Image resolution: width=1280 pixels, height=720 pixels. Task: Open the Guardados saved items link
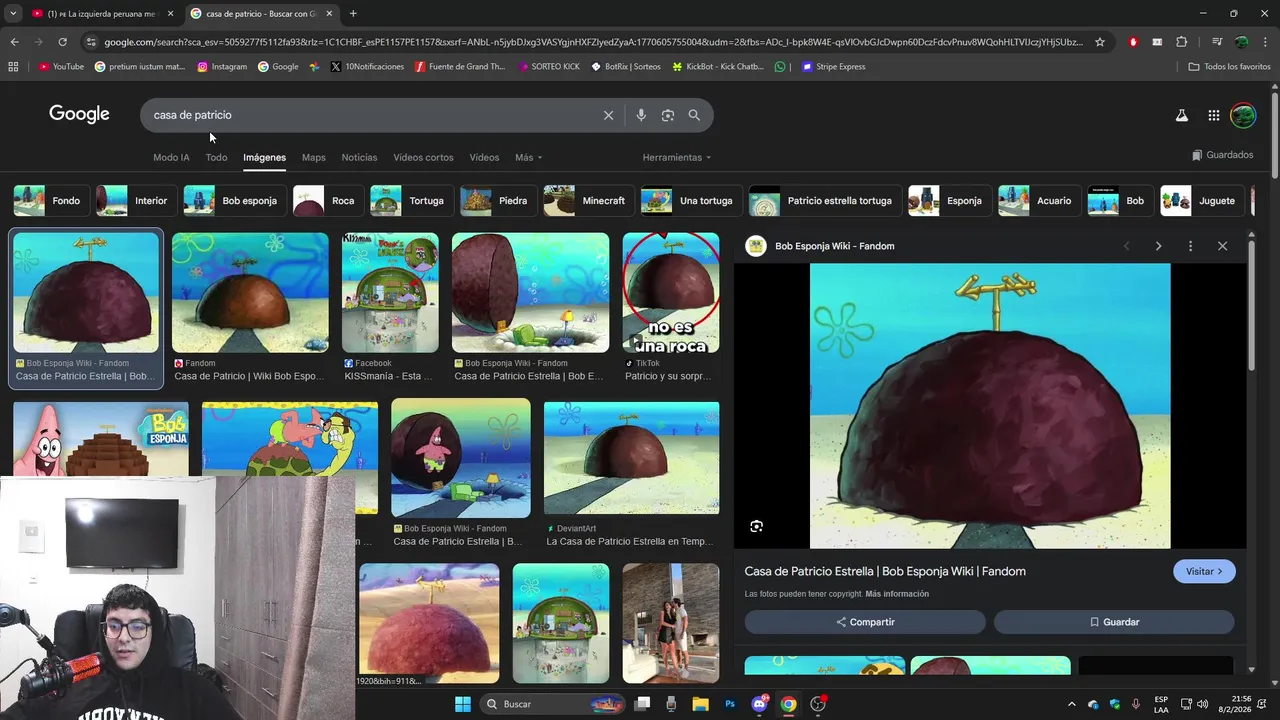[1222, 155]
